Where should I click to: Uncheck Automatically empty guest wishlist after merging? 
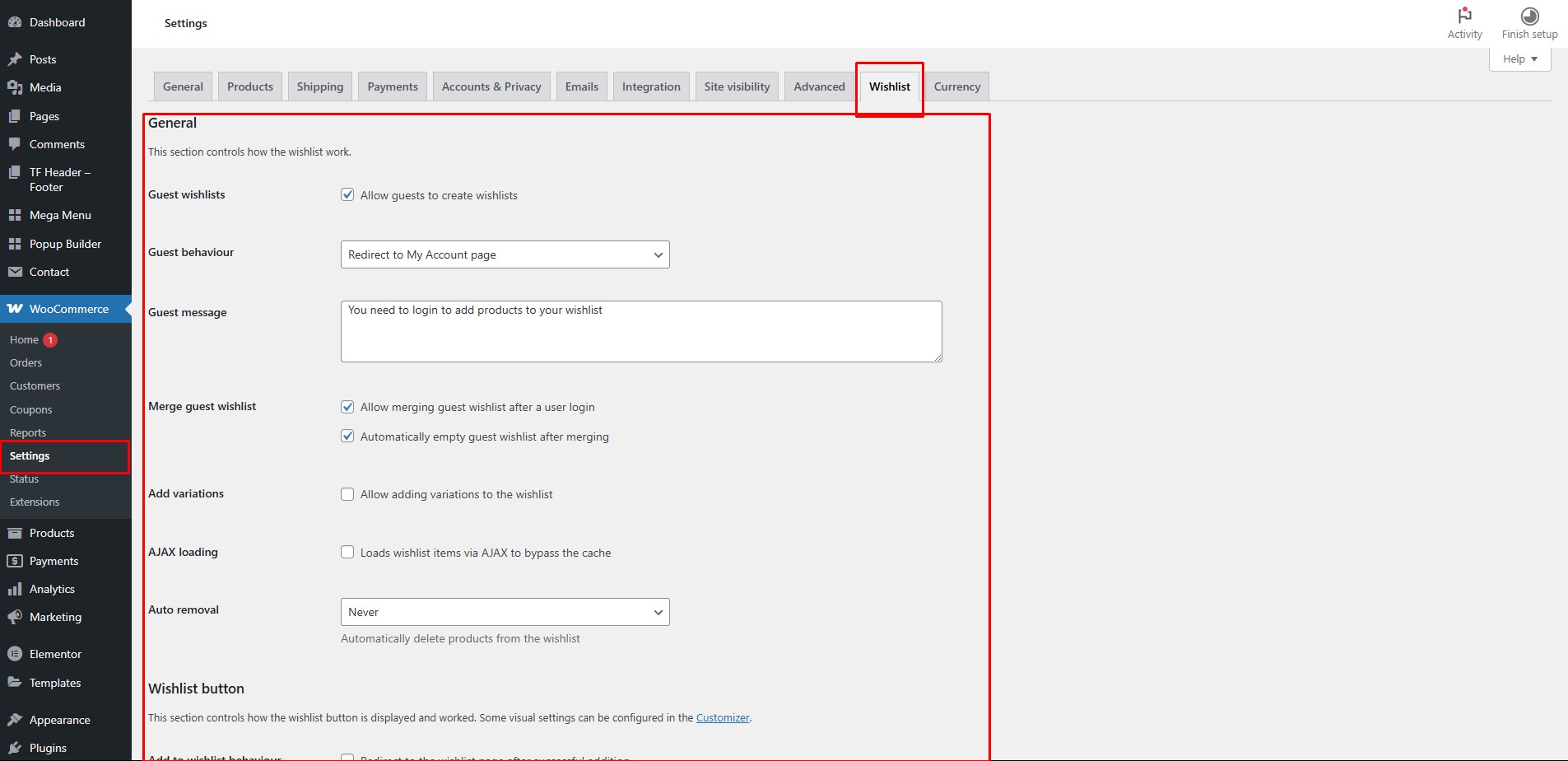click(347, 437)
